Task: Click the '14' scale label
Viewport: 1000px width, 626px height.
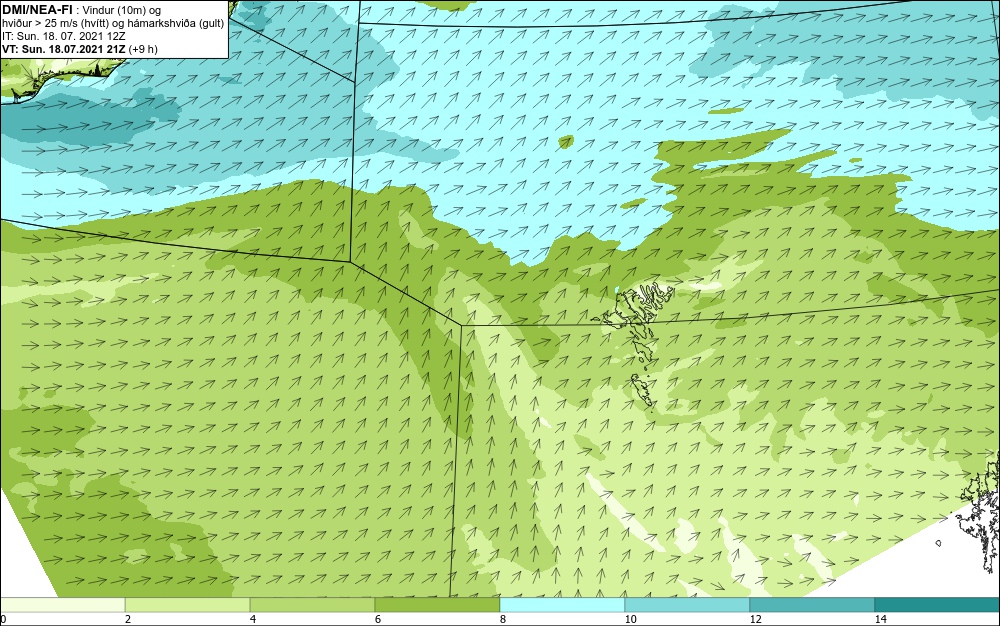Action: click(x=881, y=619)
